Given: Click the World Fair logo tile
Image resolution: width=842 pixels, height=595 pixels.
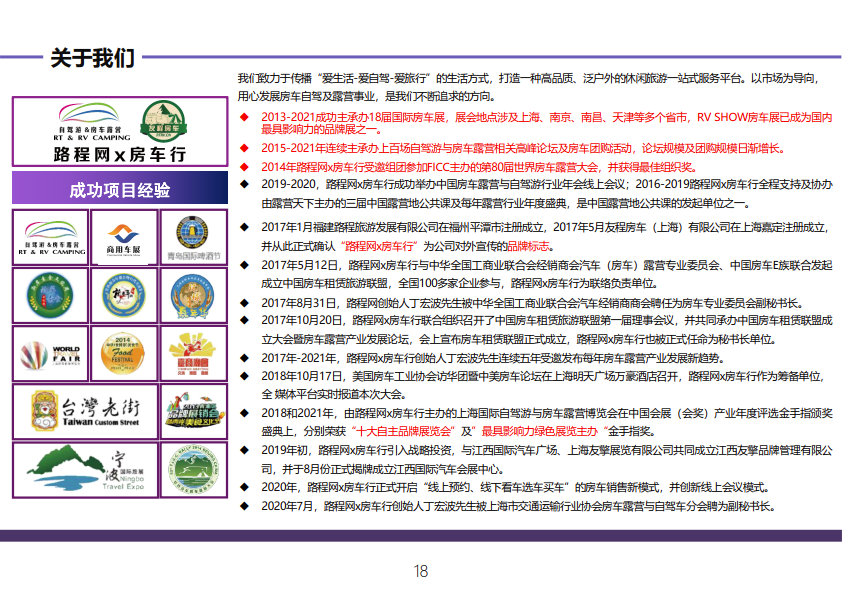Looking at the screenshot, I should pos(50,354).
